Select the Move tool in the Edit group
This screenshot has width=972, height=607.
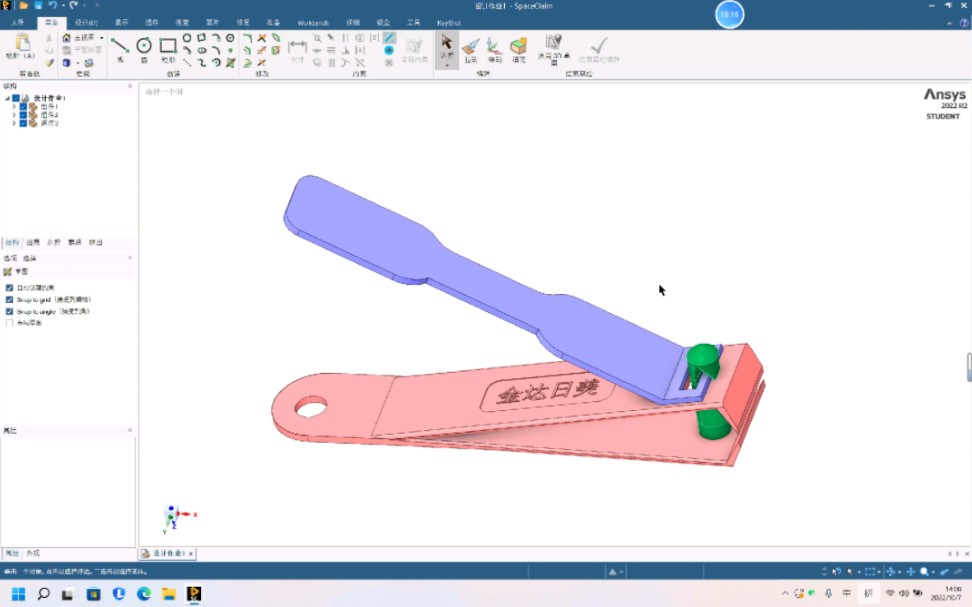point(493,46)
